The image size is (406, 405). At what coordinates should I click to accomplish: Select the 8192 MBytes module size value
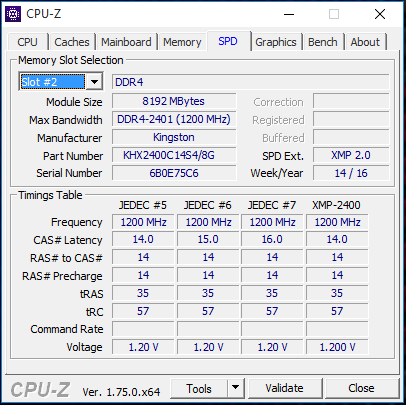174,101
